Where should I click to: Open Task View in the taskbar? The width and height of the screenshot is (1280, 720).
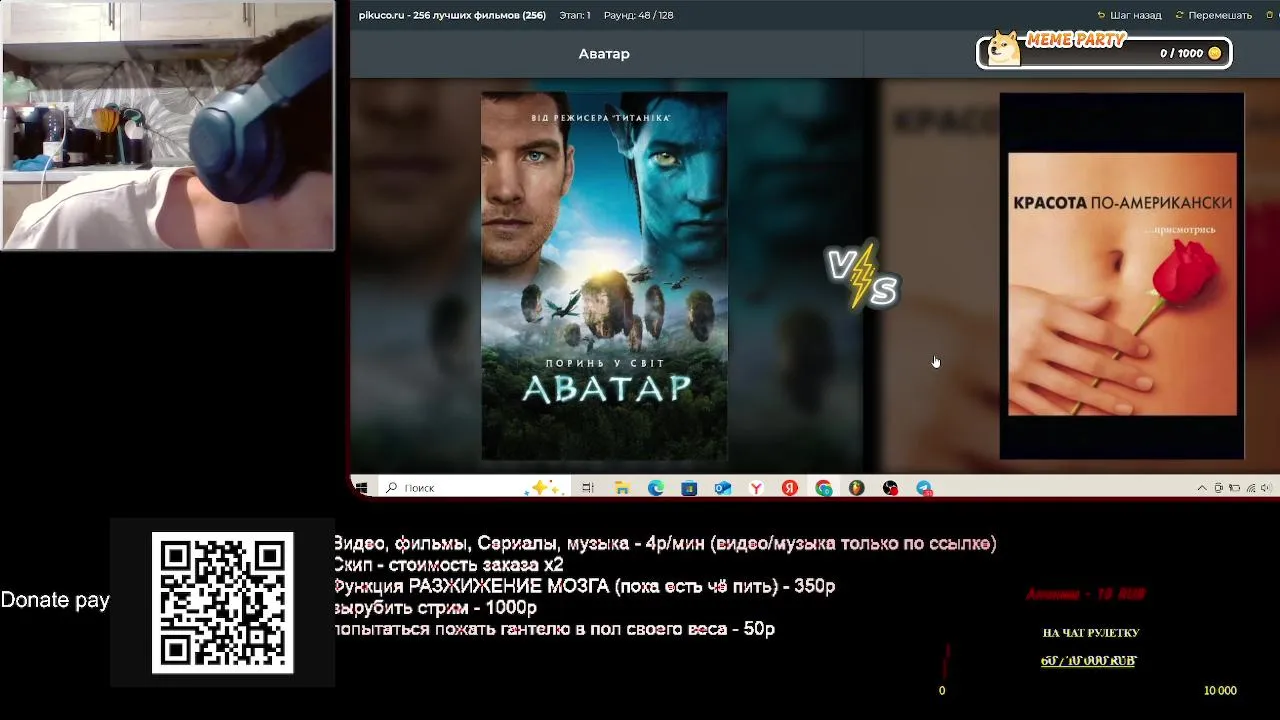point(588,488)
